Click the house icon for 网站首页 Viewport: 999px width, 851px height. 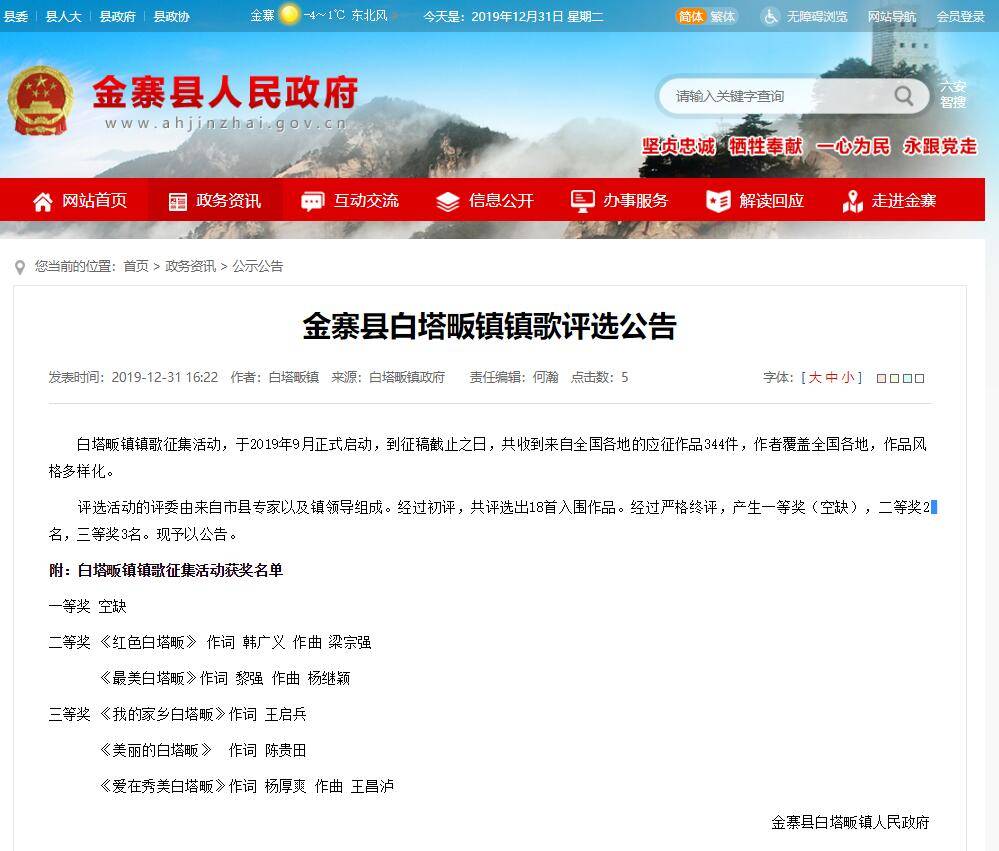click(43, 201)
